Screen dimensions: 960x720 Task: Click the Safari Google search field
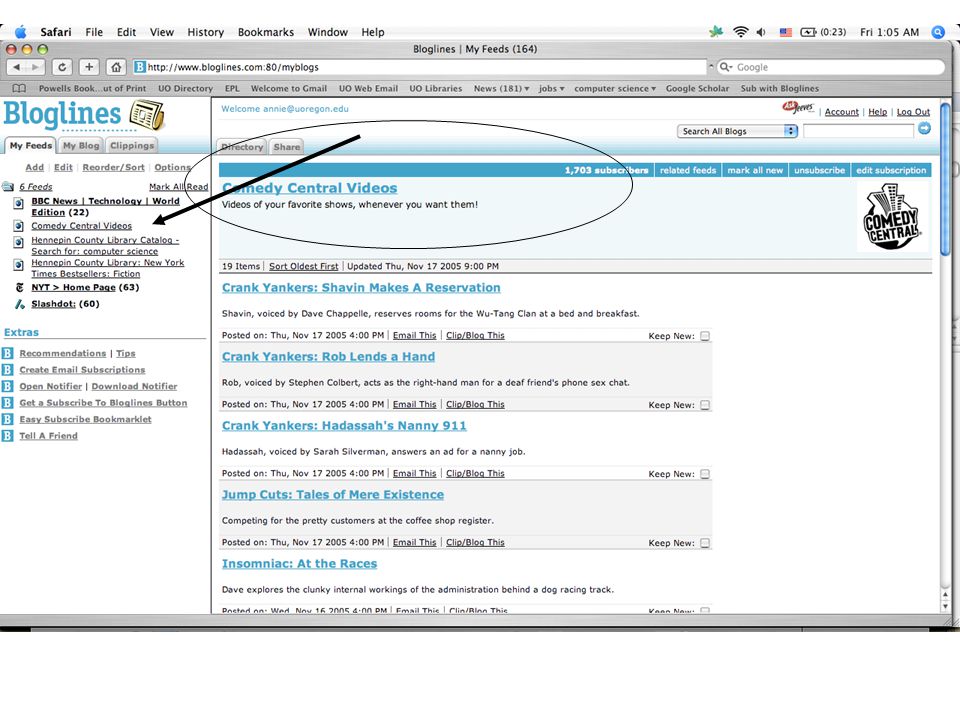[831, 67]
